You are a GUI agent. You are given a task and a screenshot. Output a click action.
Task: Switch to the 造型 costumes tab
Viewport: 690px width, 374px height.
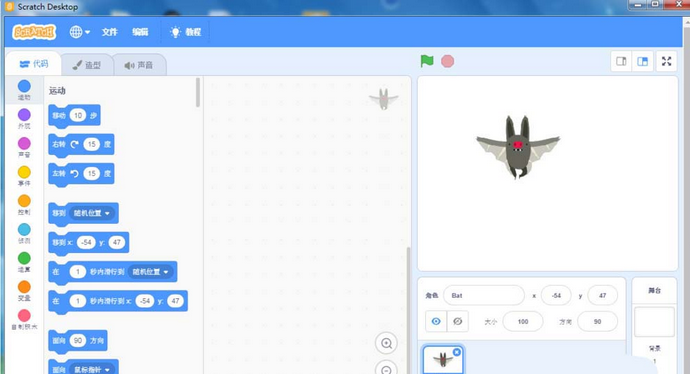(x=87, y=65)
